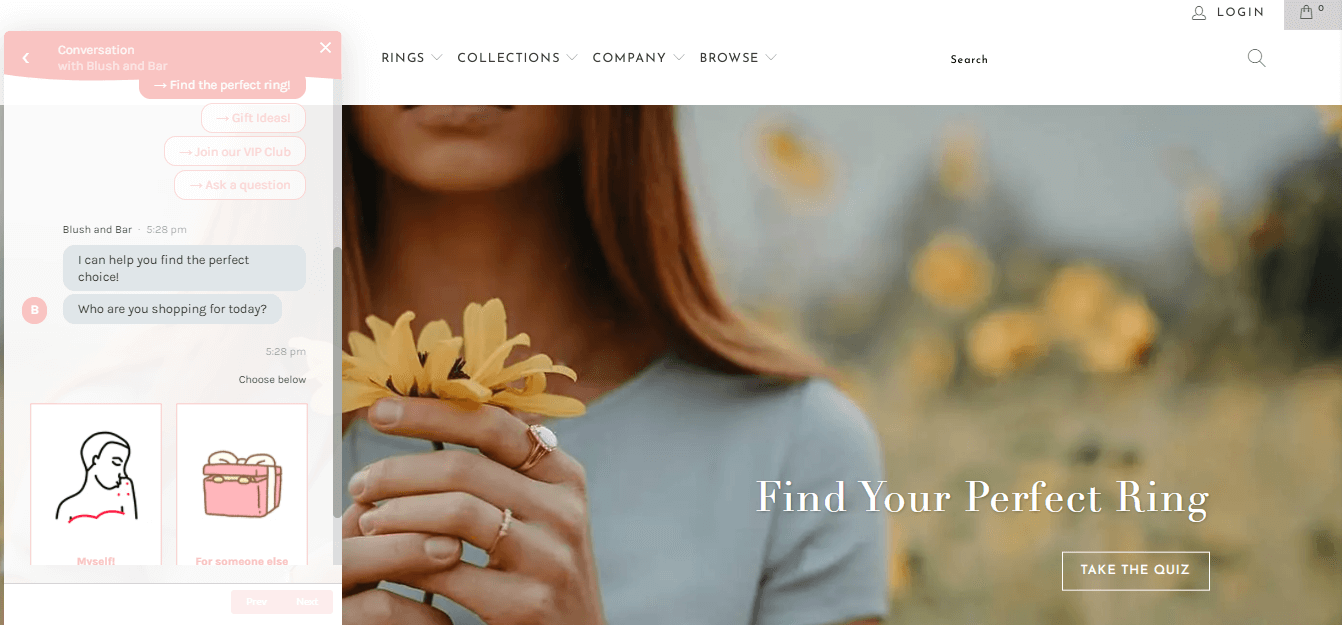Open the COMPANY dropdown menu
Image resolution: width=1342 pixels, height=625 pixels.
(638, 58)
